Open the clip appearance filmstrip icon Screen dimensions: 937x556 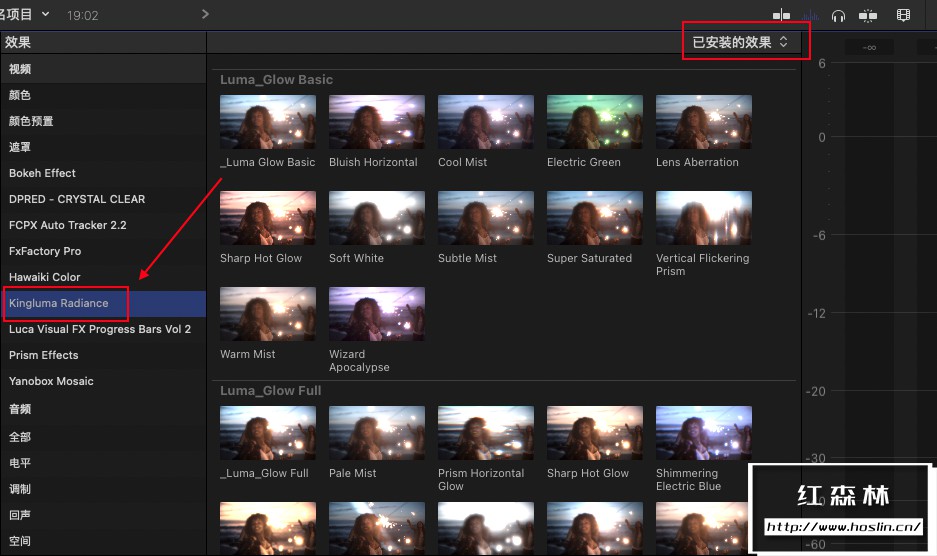[x=904, y=15]
